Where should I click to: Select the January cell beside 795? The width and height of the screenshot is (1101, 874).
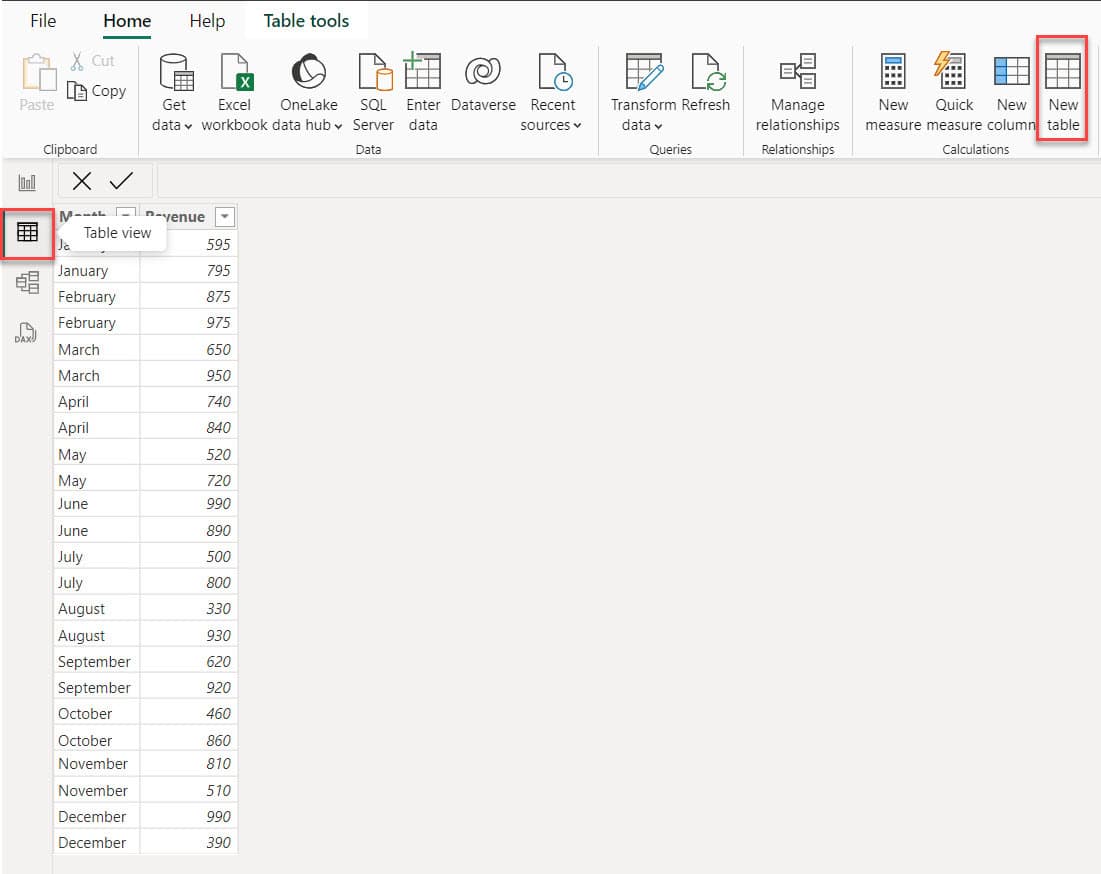point(97,271)
